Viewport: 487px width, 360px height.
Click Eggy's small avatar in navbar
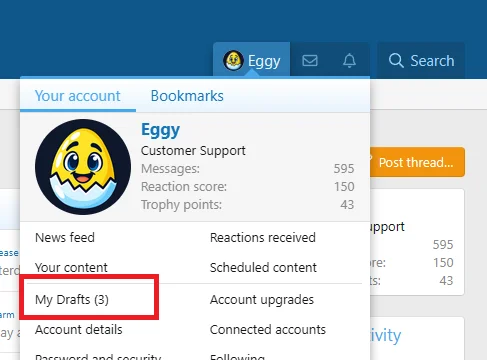point(233,61)
